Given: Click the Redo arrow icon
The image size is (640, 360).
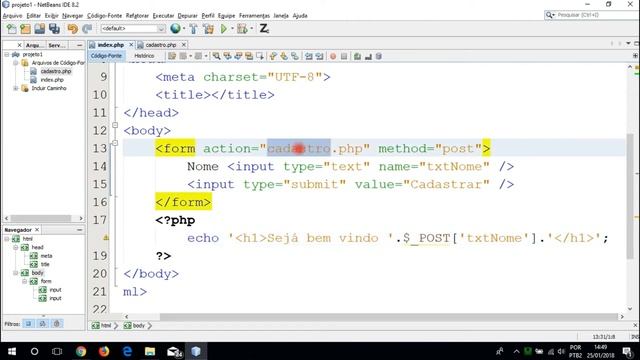Looking at the screenshot, I should click(x=87, y=29).
